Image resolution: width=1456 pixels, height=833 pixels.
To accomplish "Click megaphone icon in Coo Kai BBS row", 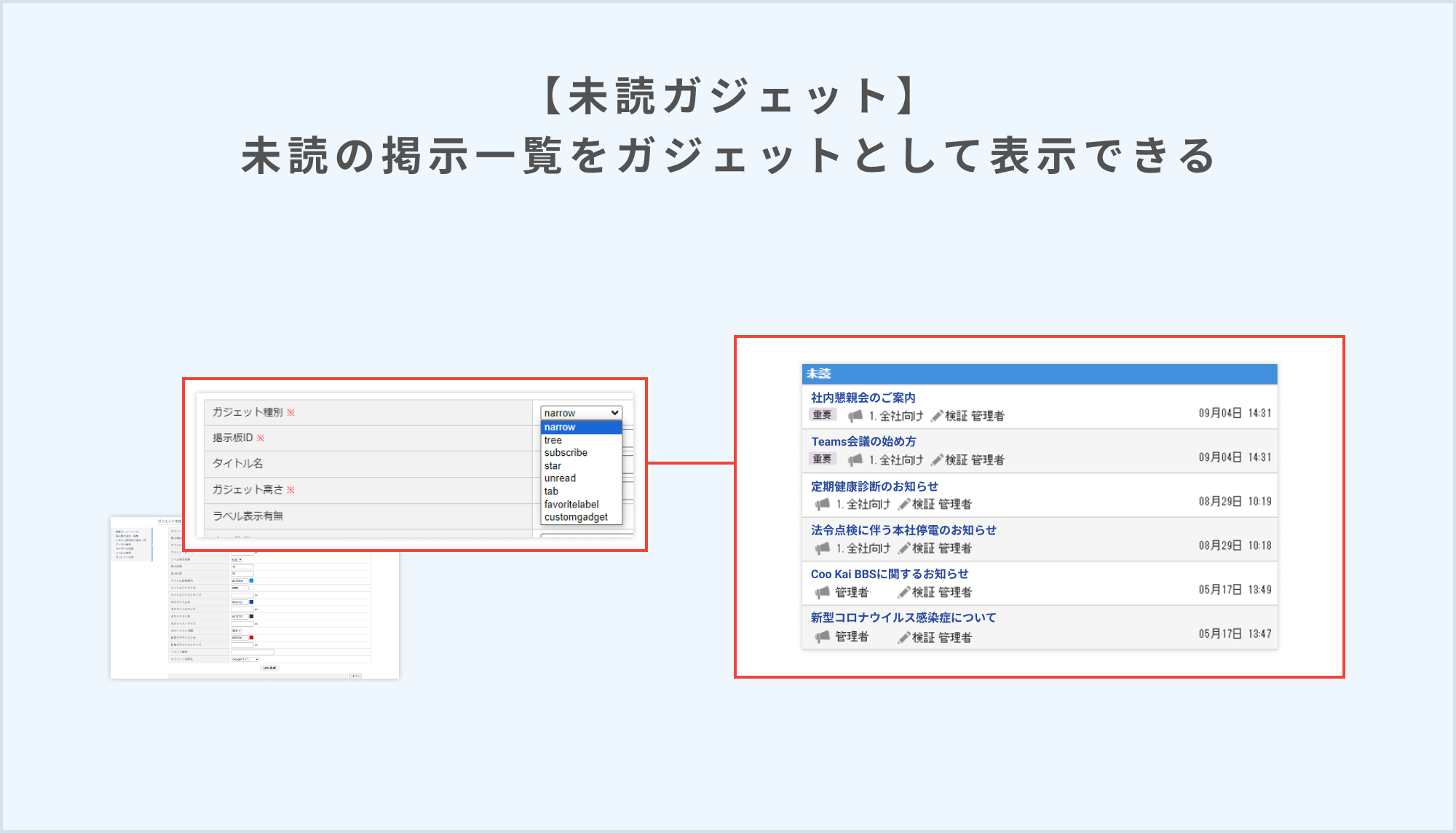I will click(823, 592).
